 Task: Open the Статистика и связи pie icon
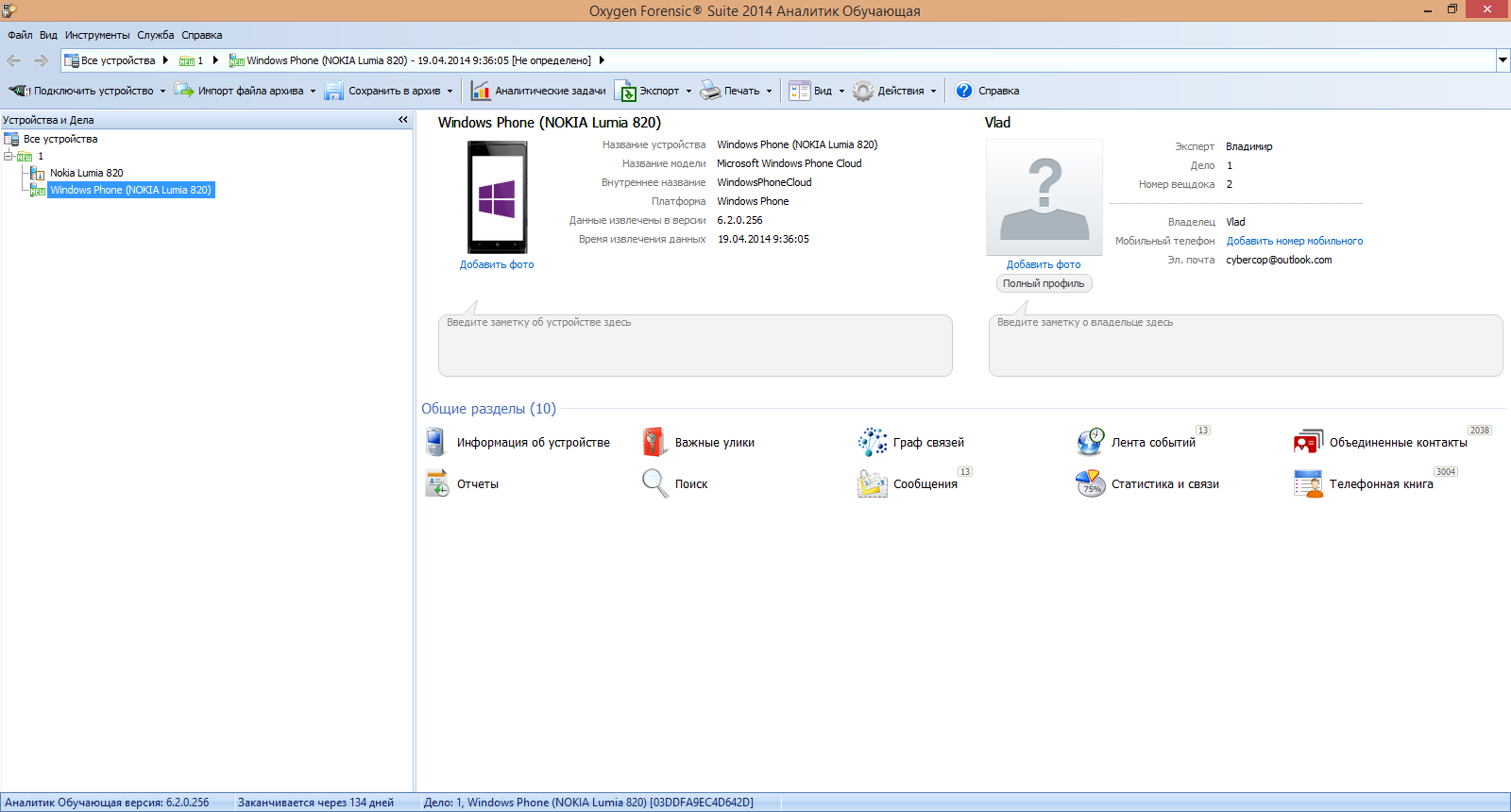click(x=1091, y=483)
